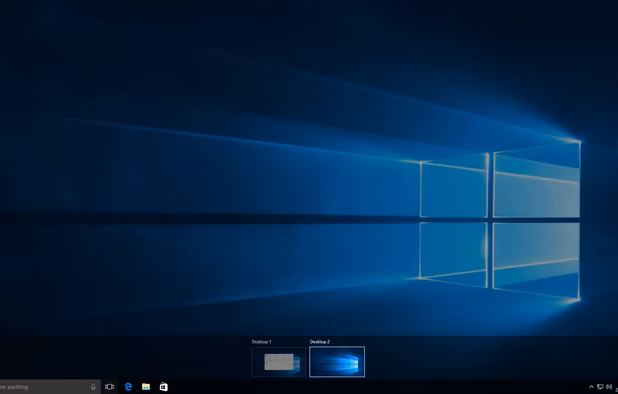618x394 pixels.
Task: Click the "Desktop 2" label
Action: pyautogui.click(x=320, y=342)
